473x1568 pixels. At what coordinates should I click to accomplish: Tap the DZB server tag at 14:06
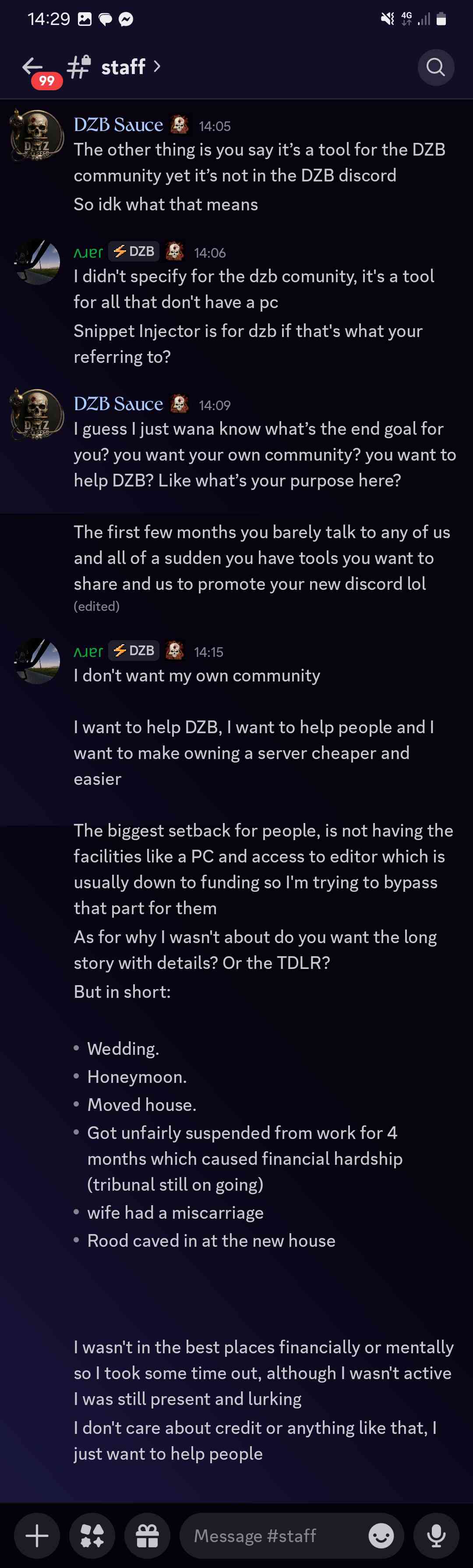pyautogui.click(x=134, y=252)
